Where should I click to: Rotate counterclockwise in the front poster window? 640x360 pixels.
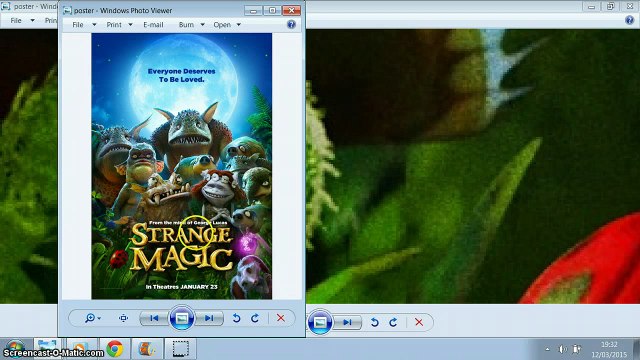point(236,318)
